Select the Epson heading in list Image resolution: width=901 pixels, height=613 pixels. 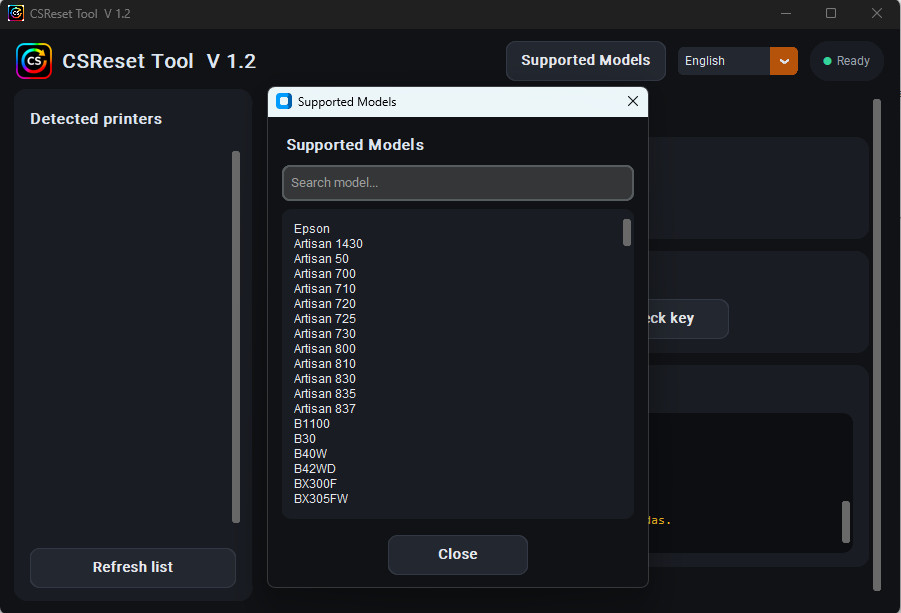[311, 229]
